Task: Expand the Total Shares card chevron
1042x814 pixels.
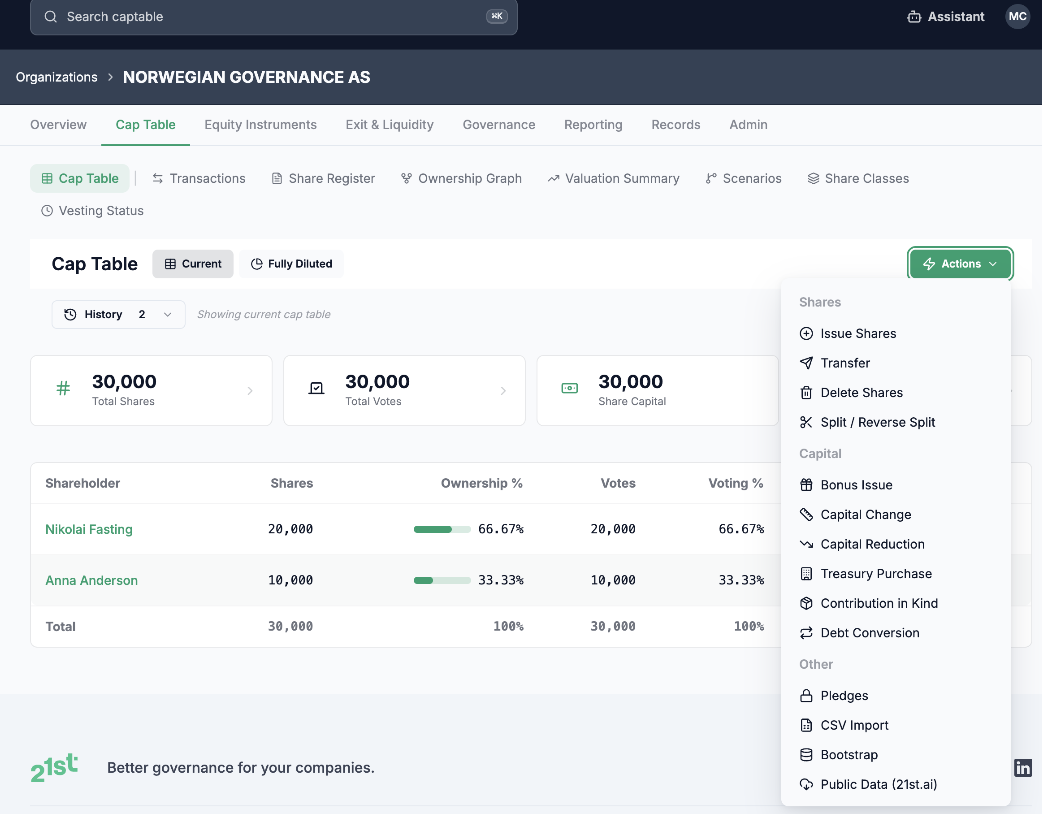Action: click(250, 391)
